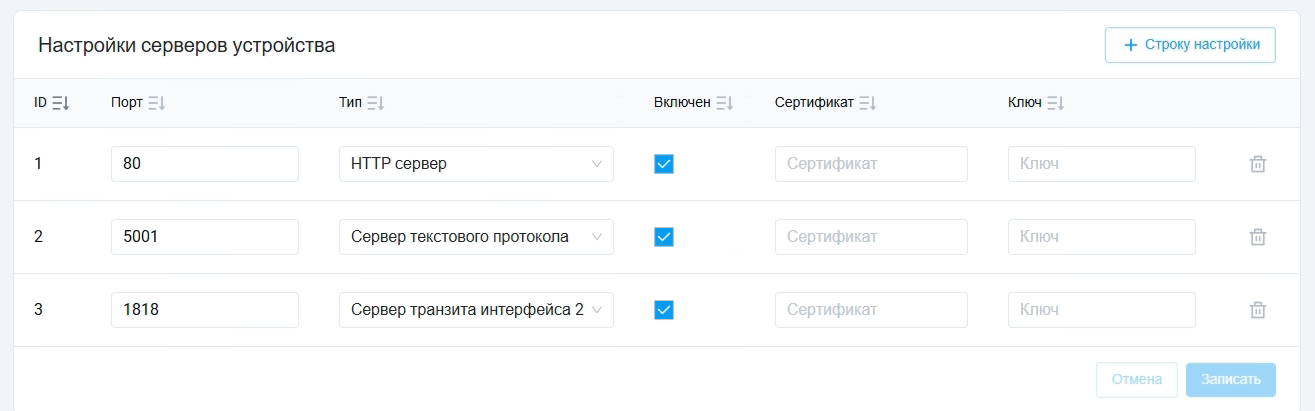1315x411 pixels.
Task: Expand the Сервер текстового протокола dropdown
Action: (476, 237)
